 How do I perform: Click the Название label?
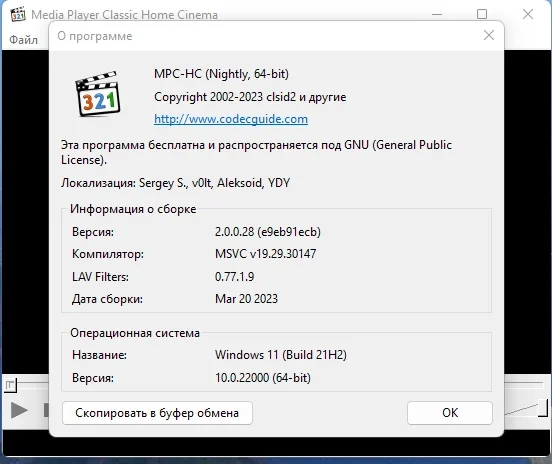pos(99,355)
